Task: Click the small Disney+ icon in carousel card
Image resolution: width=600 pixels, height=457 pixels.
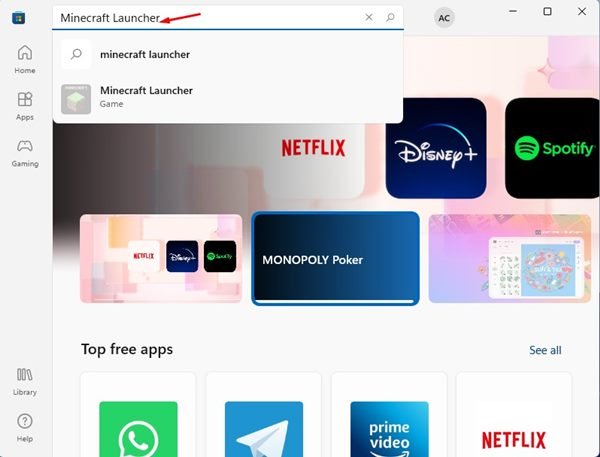Action: click(x=182, y=256)
